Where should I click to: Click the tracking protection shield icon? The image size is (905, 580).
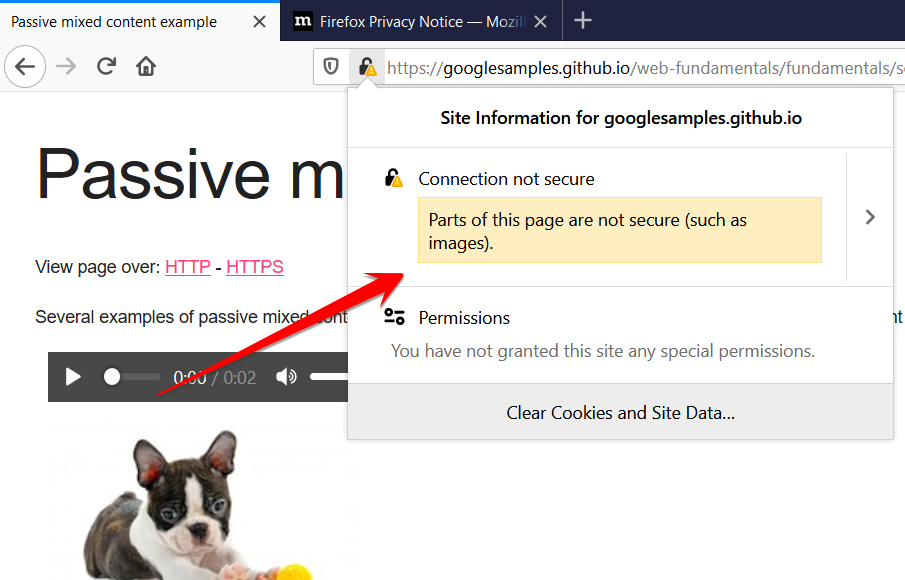click(333, 67)
